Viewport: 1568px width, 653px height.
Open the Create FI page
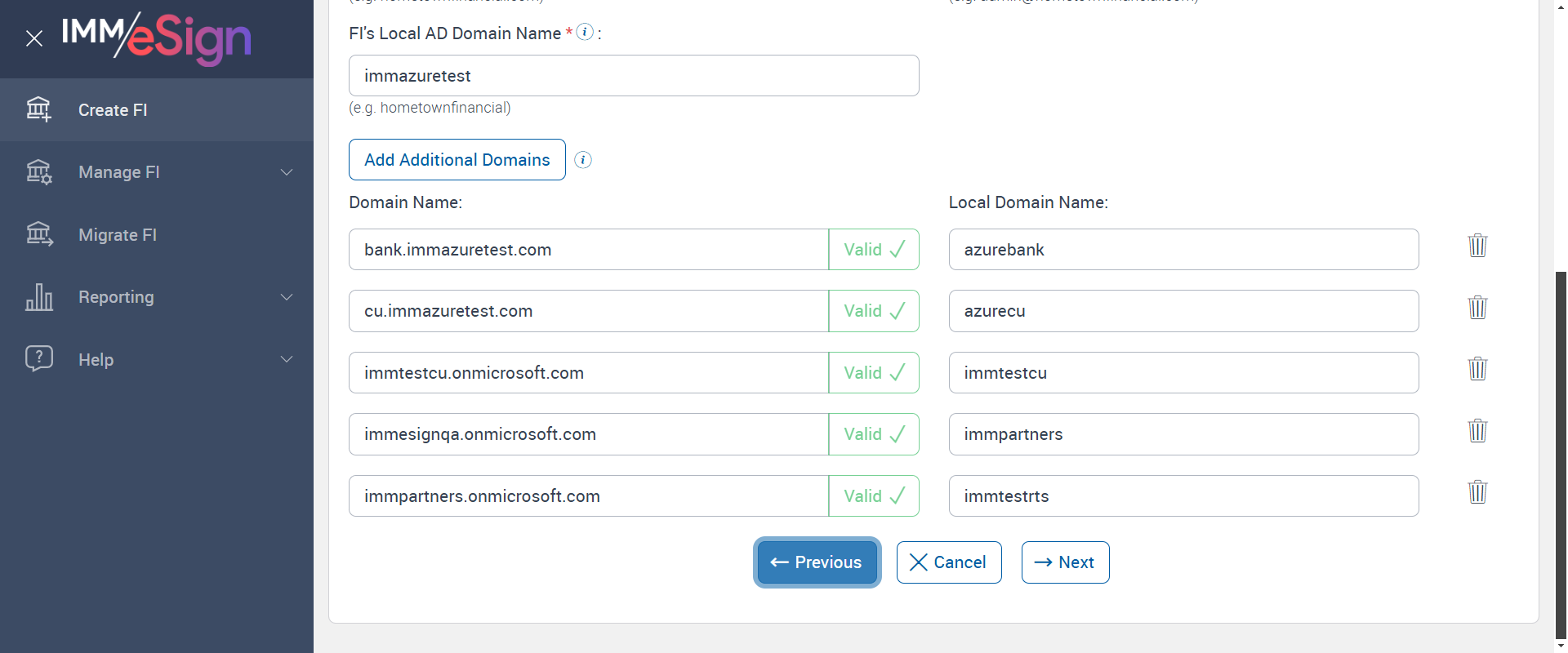coord(113,110)
